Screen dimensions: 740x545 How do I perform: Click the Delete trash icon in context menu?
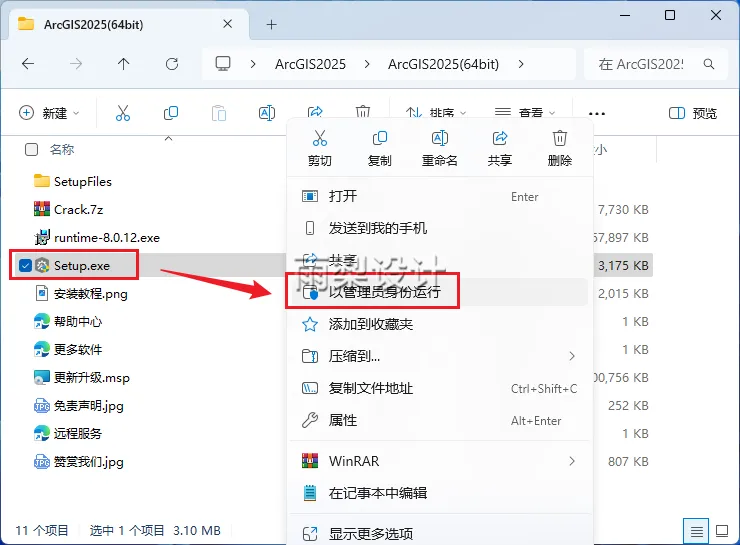[x=560, y=138]
